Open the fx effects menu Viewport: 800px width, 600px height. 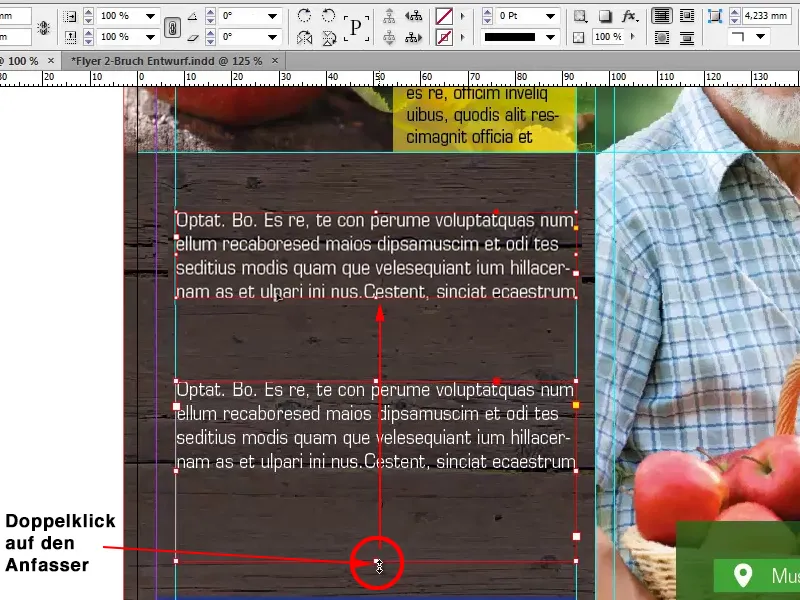630,16
